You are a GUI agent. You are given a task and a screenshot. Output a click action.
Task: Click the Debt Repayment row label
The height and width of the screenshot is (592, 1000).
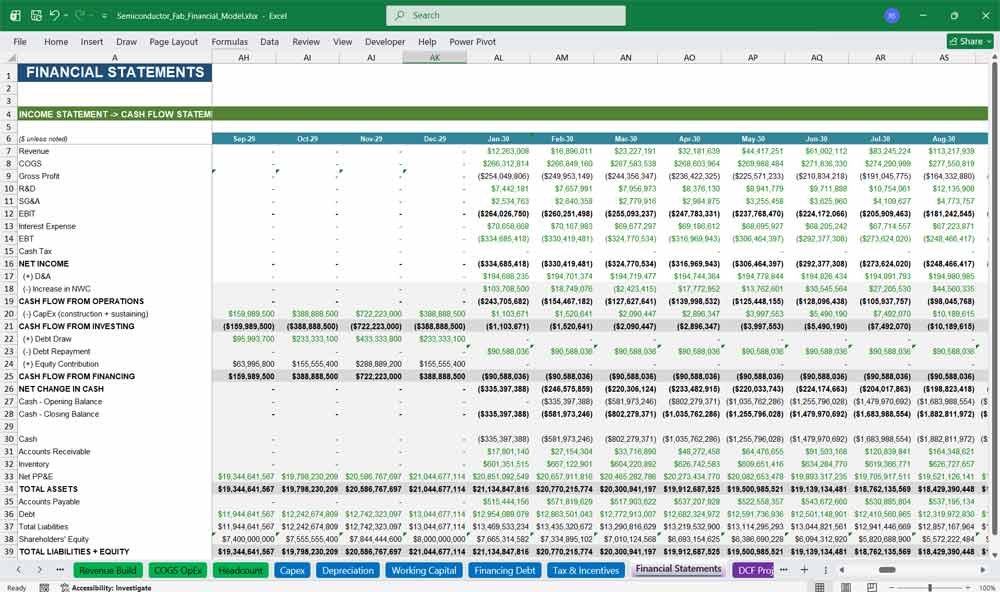(x=56, y=352)
